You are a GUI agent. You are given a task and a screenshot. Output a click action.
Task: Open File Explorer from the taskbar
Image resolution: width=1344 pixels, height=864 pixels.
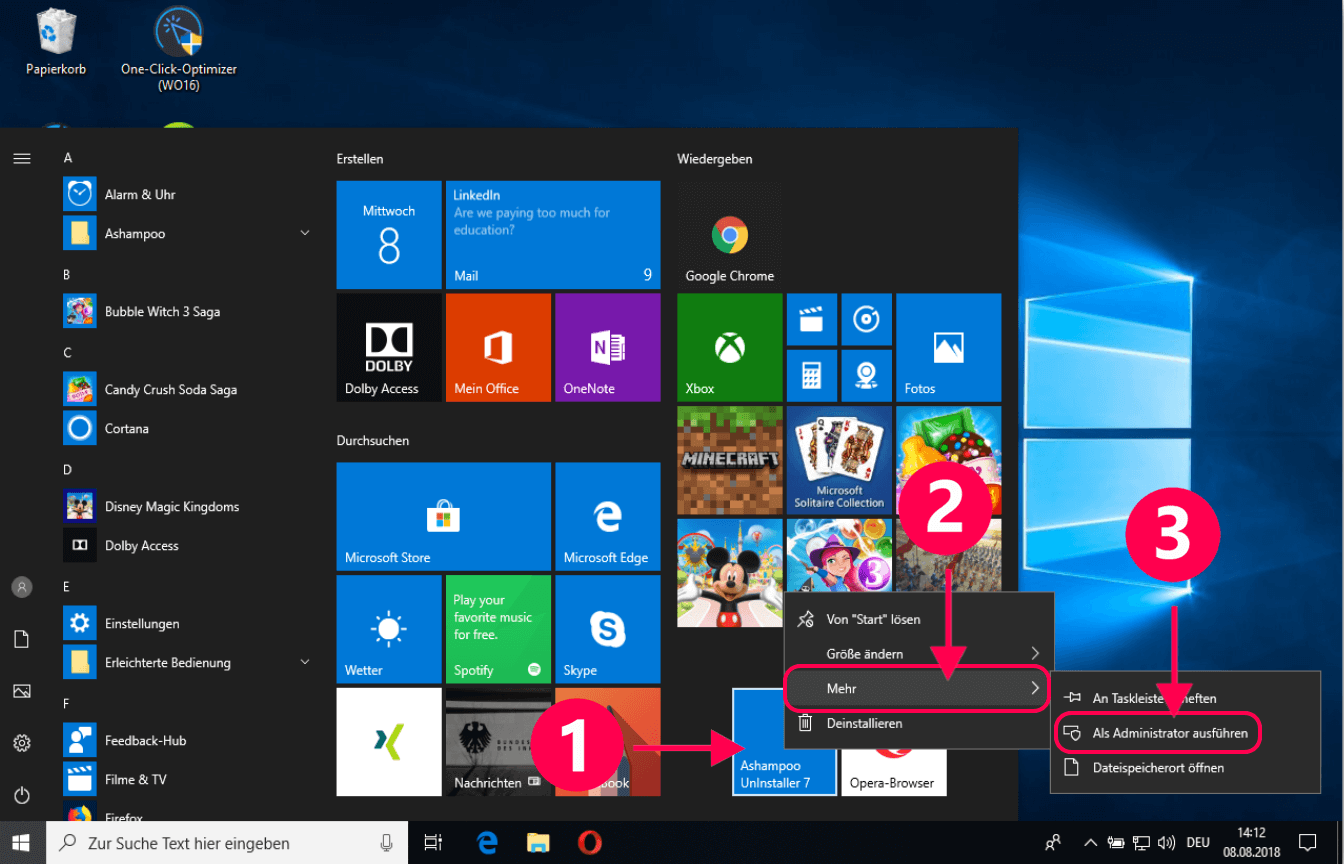[539, 843]
